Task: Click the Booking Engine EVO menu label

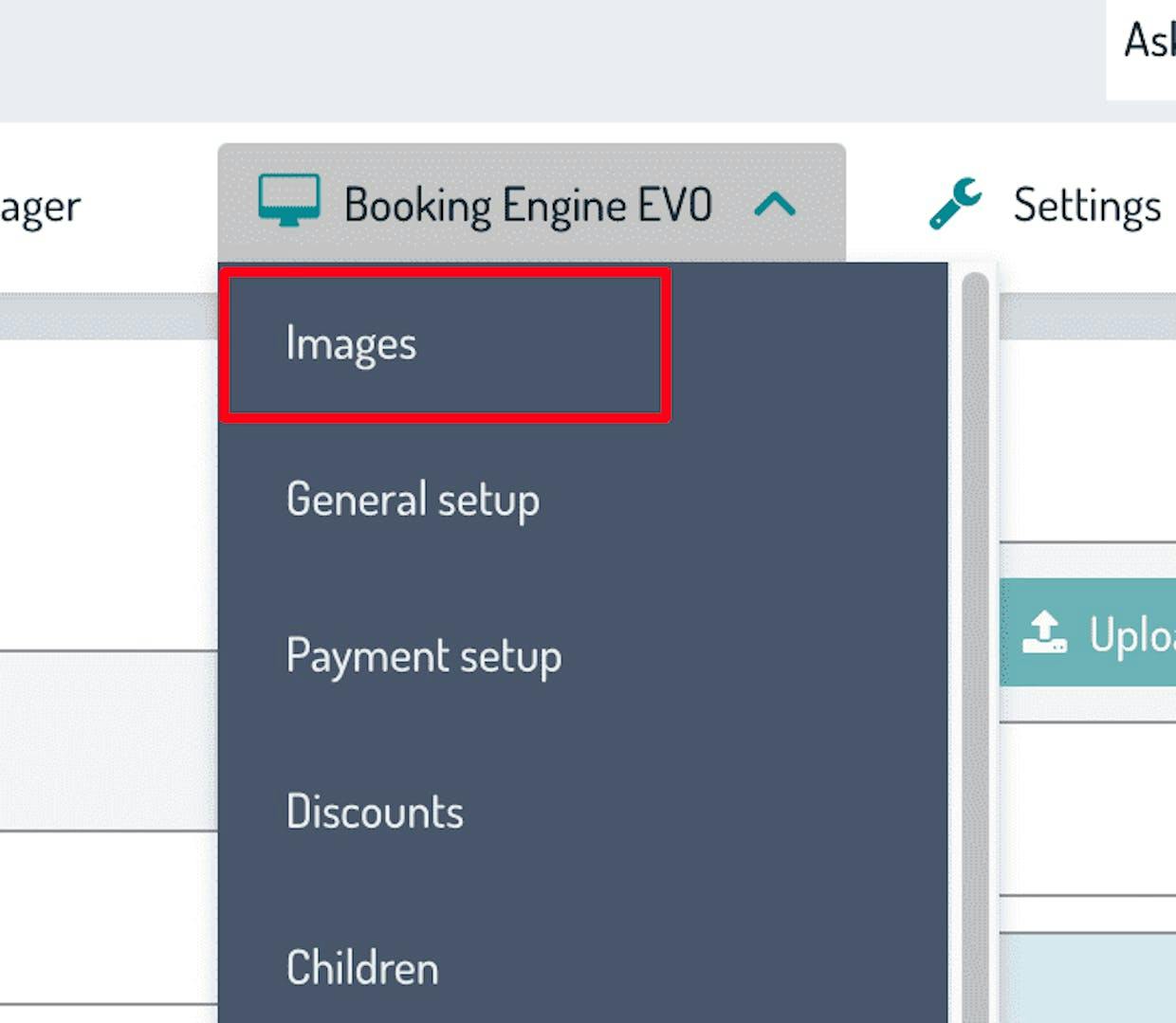Action: 527,205
